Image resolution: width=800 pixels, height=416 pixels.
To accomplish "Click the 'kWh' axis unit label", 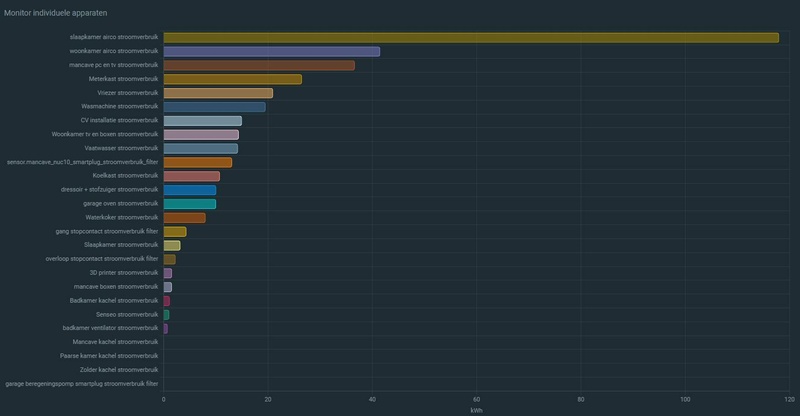I will [477, 410].
